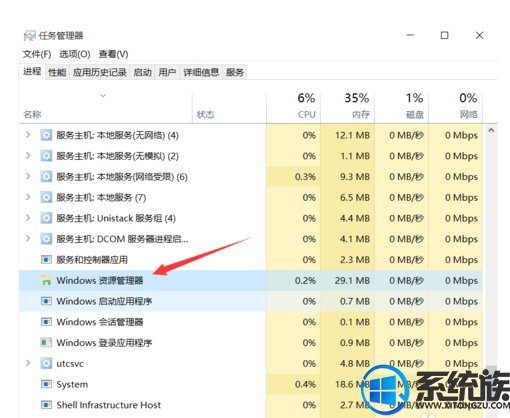Minimize the Task Manager window
Screen dimensions: 510x418
click(x=410, y=35)
